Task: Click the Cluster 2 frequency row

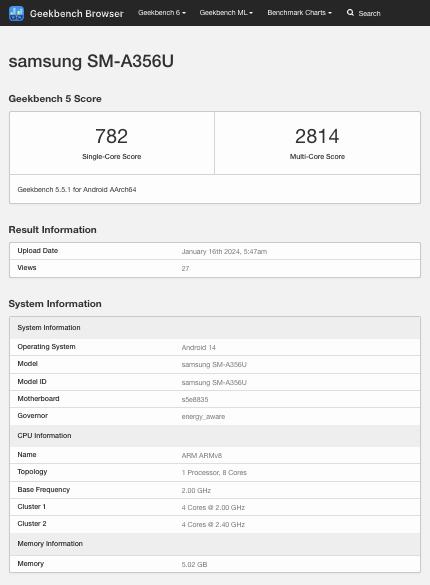Action: pyautogui.click(x=215, y=524)
